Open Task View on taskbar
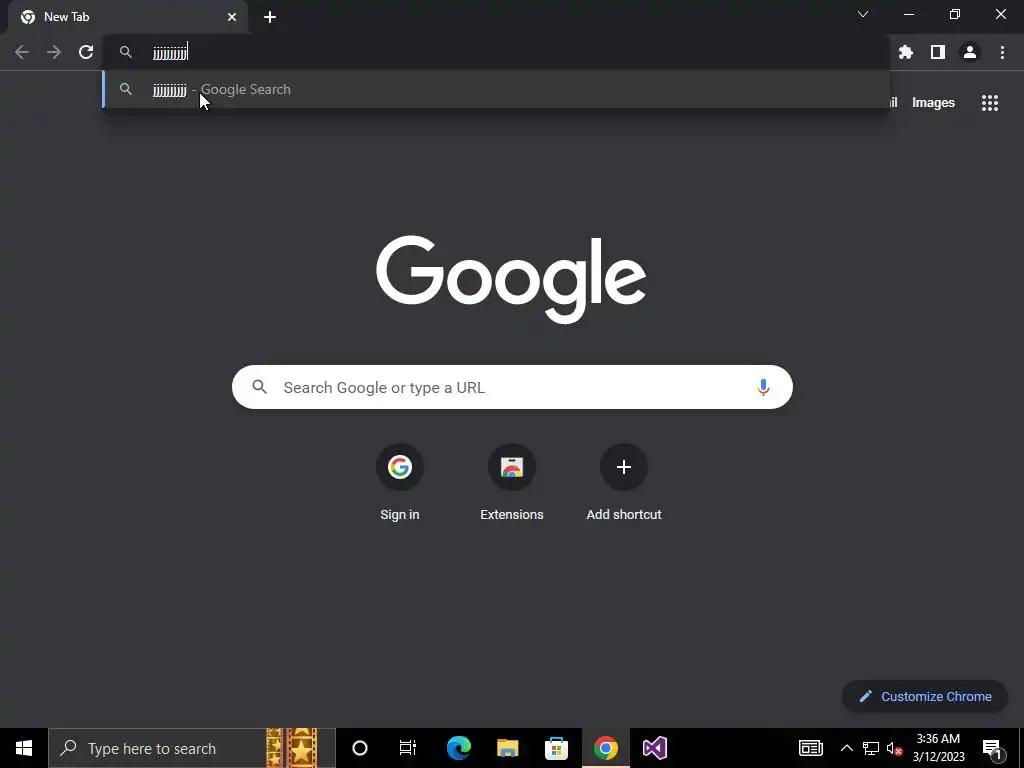Screen dimensions: 1024x768 tap(408, 748)
